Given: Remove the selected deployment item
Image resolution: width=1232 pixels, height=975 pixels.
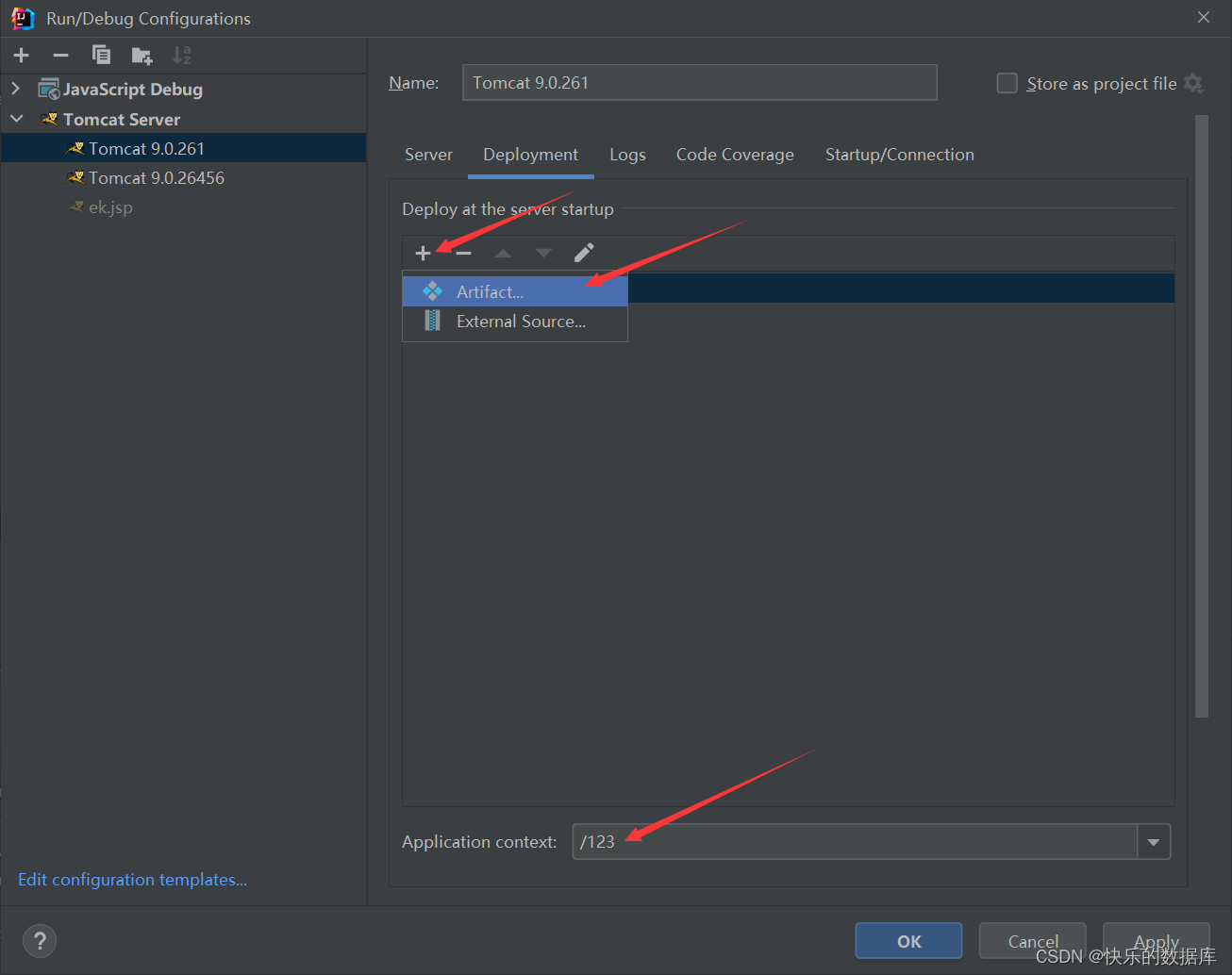Looking at the screenshot, I should (463, 253).
